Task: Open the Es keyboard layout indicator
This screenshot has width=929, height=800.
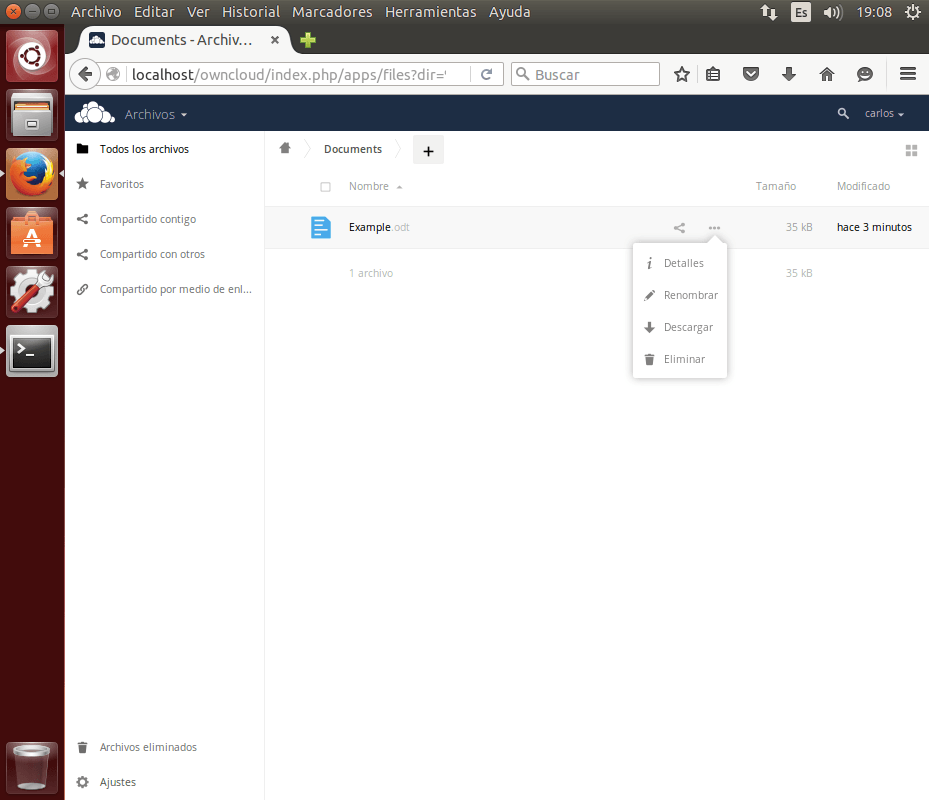Action: [x=801, y=12]
